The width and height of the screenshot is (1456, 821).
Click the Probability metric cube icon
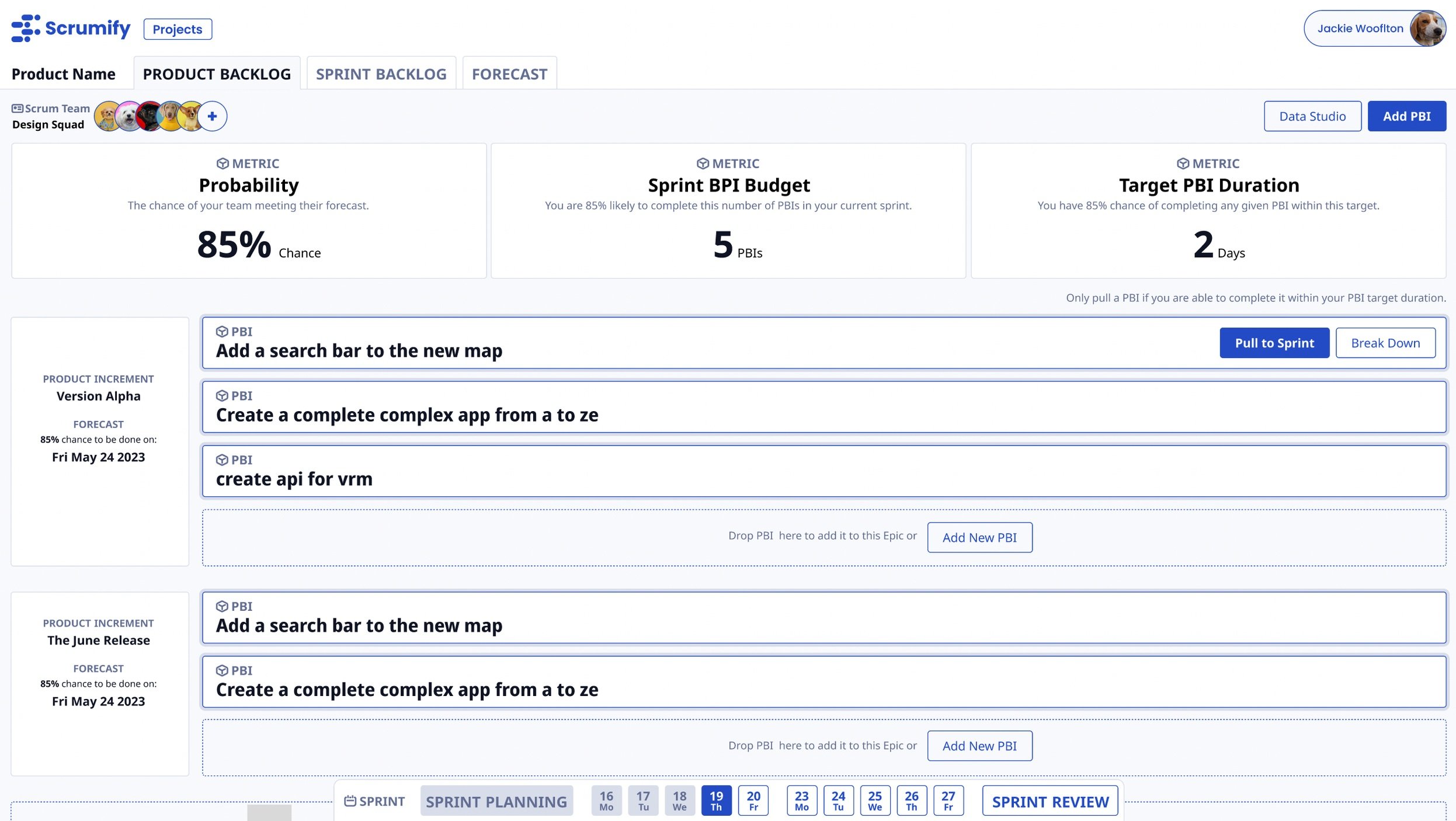(223, 163)
